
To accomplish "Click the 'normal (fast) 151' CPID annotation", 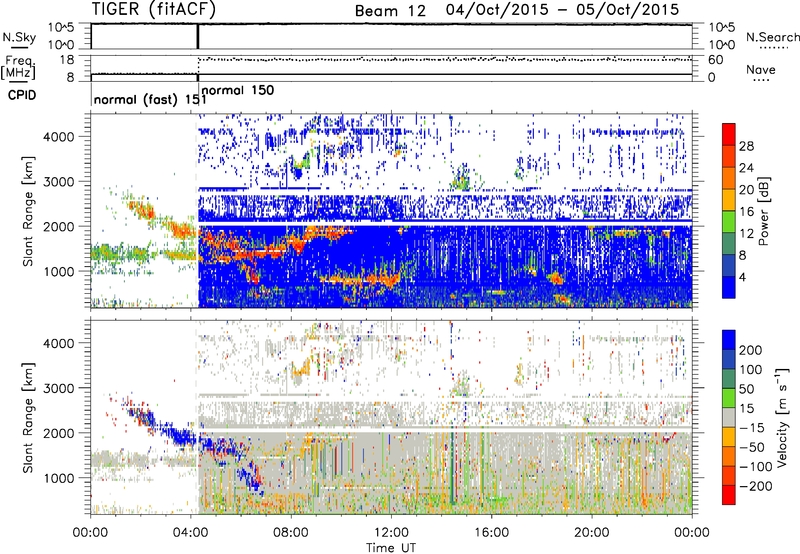I will [x=151, y=99].
